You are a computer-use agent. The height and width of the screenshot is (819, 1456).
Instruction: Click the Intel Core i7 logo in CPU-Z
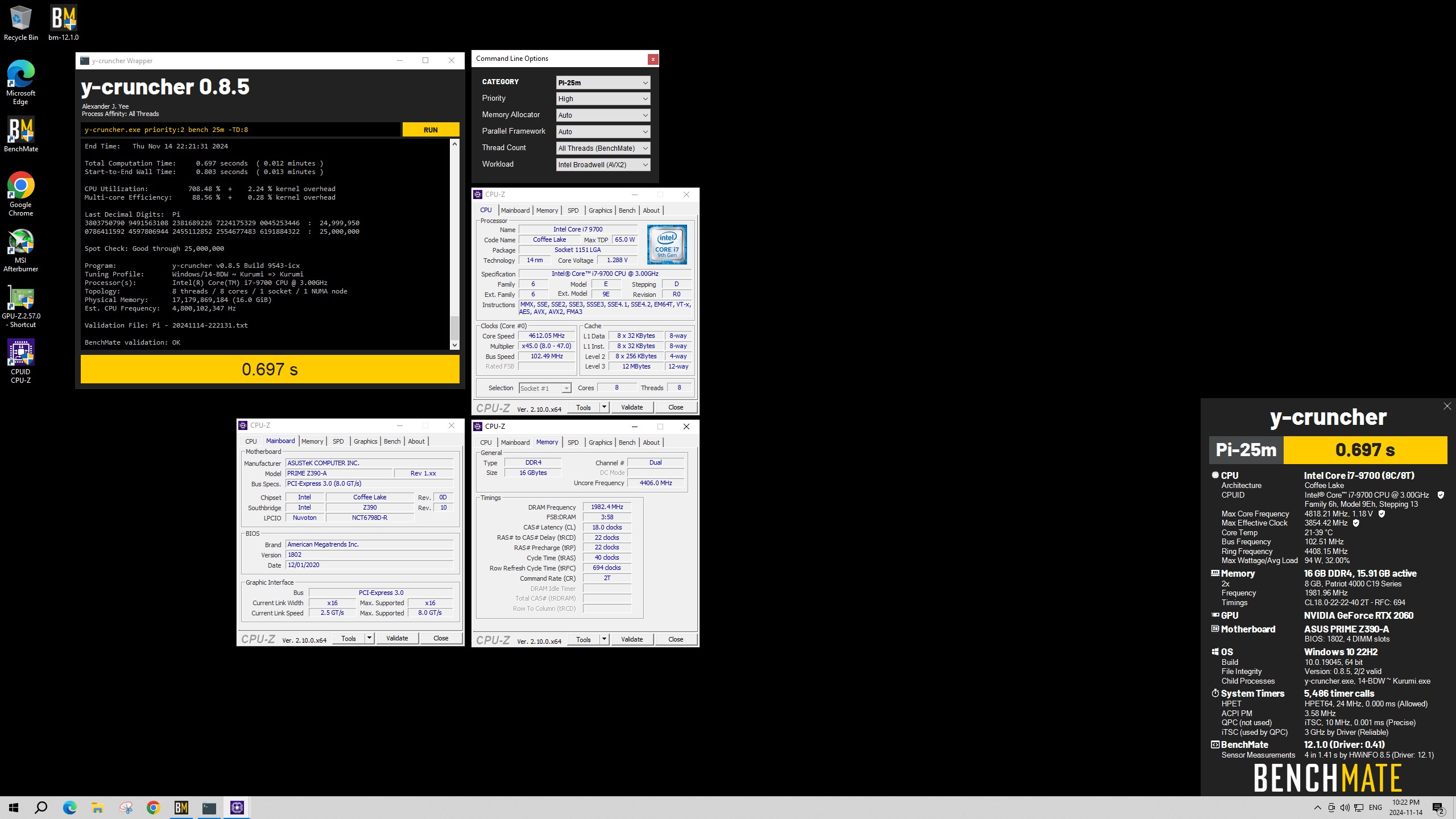[667, 245]
